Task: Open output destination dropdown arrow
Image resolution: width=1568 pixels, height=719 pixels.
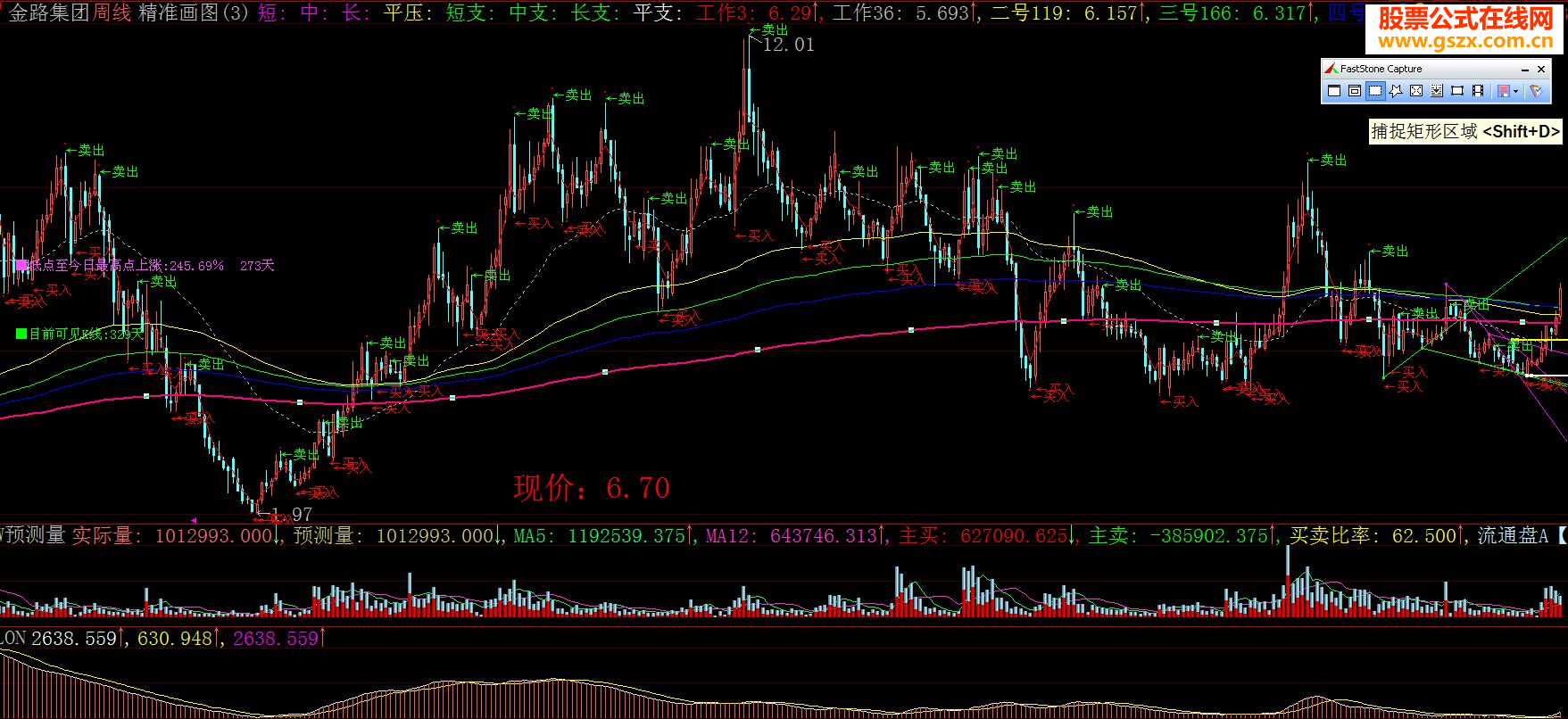Action: tap(1516, 91)
